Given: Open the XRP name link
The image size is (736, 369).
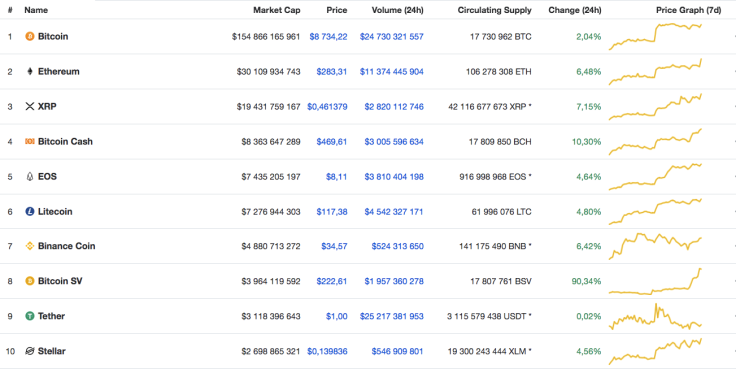Looking at the screenshot, I should [x=47, y=107].
